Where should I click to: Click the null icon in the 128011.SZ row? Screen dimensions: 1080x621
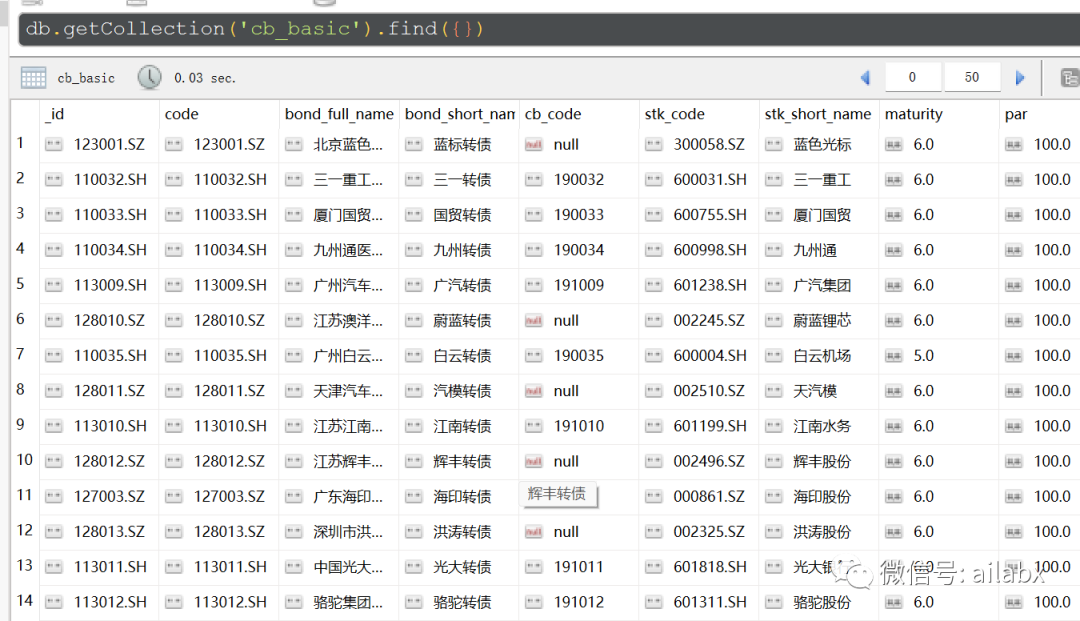[x=534, y=391]
